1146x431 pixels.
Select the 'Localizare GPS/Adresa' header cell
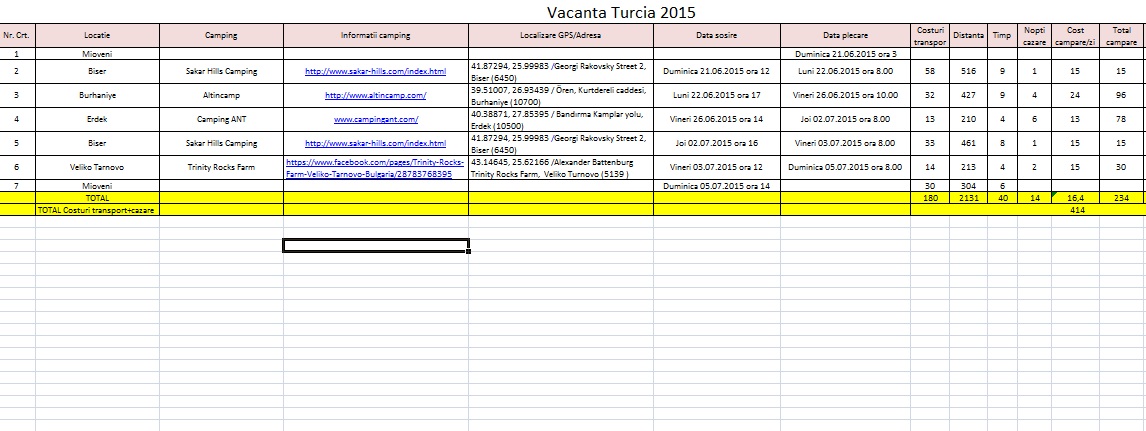pos(560,36)
